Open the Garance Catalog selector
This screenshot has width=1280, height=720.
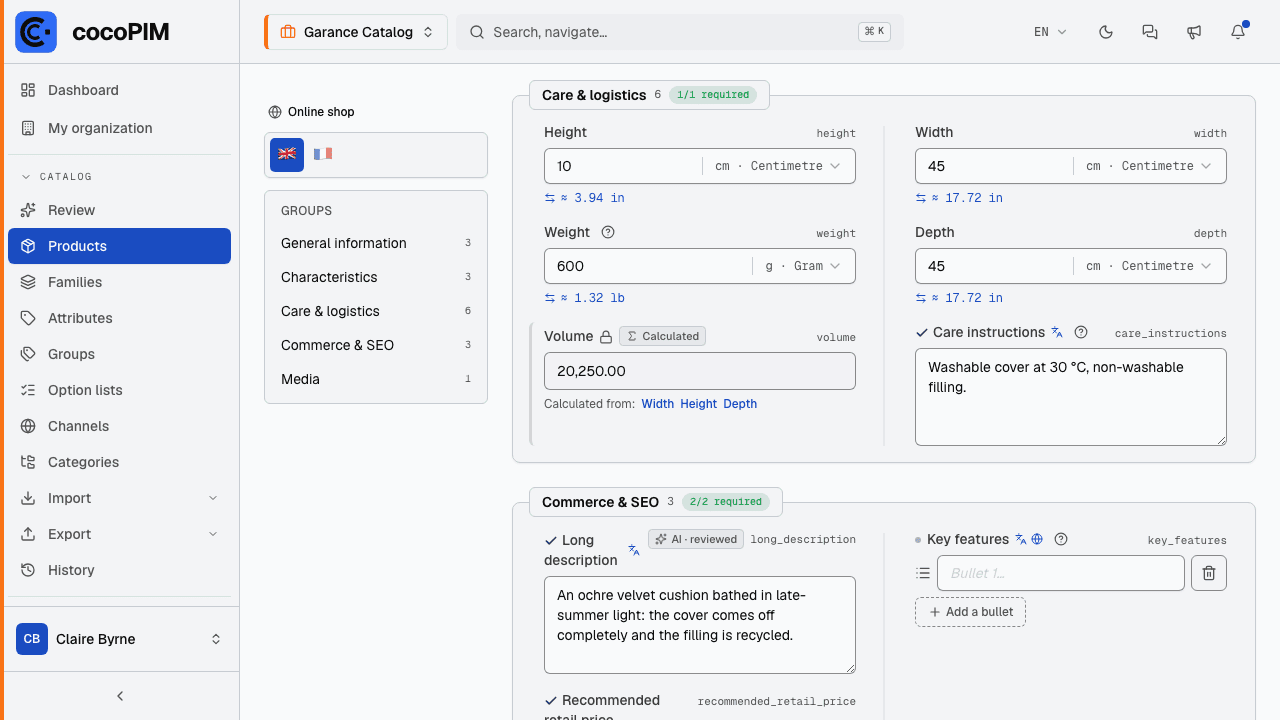click(356, 32)
